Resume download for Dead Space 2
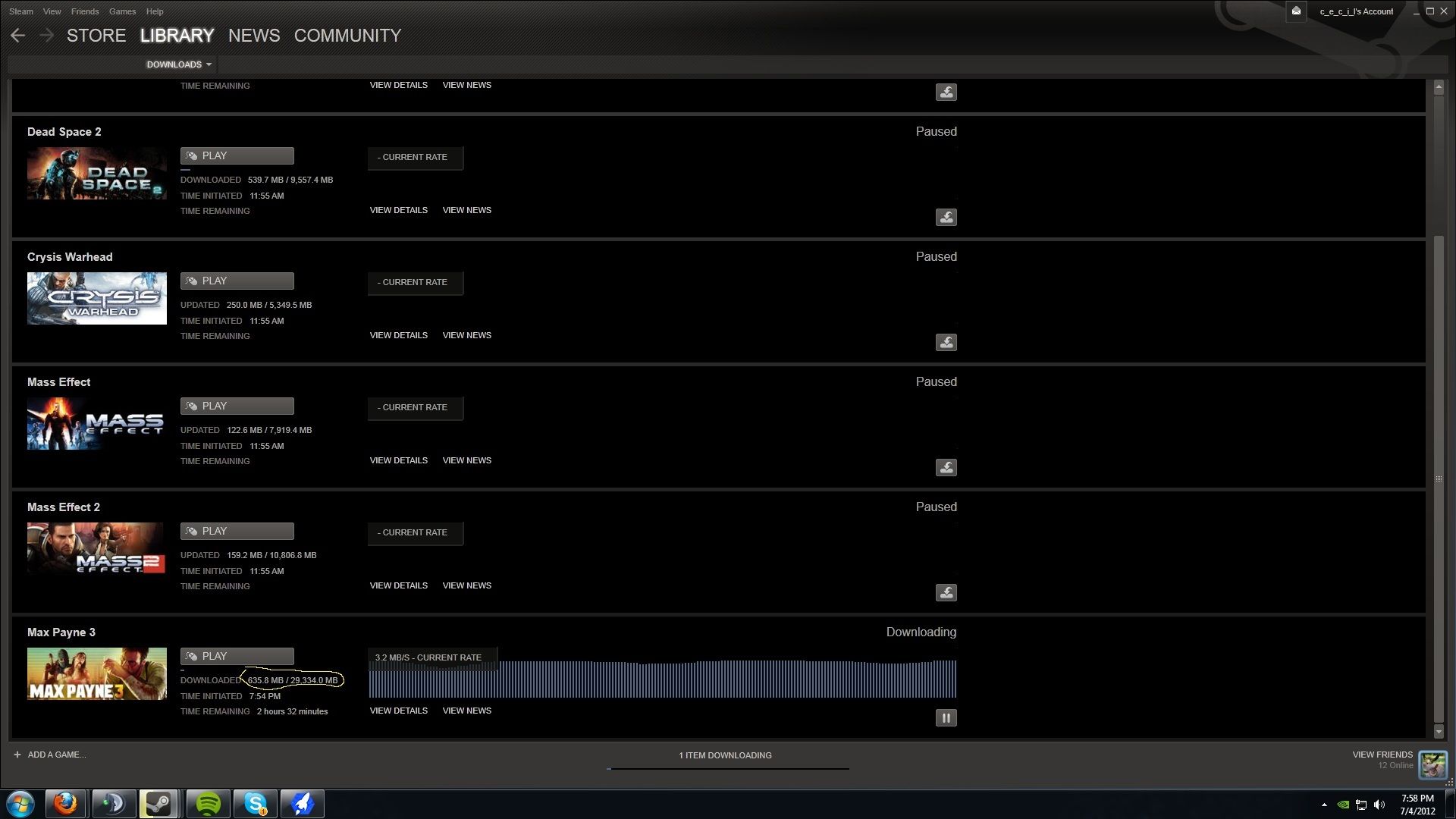Screen dimensions: 1456x819 point(946,218)
